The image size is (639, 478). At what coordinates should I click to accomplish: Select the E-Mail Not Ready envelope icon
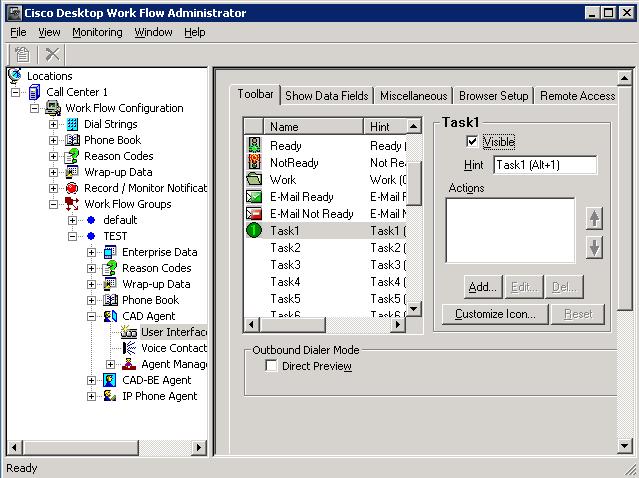[x=254, y=214]
